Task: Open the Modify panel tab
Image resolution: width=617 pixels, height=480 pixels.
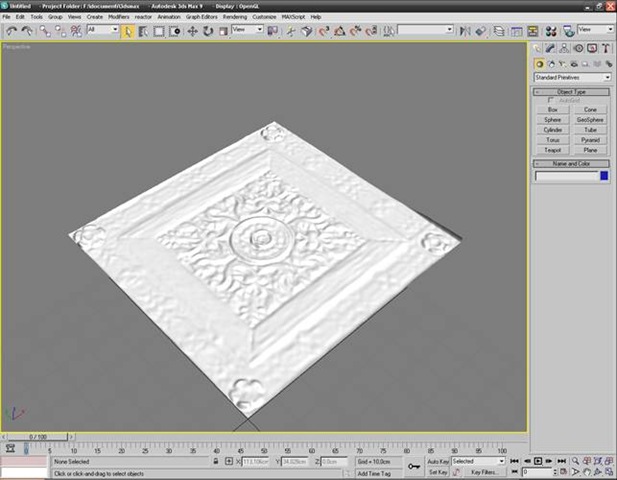Action: click(551, 47)
